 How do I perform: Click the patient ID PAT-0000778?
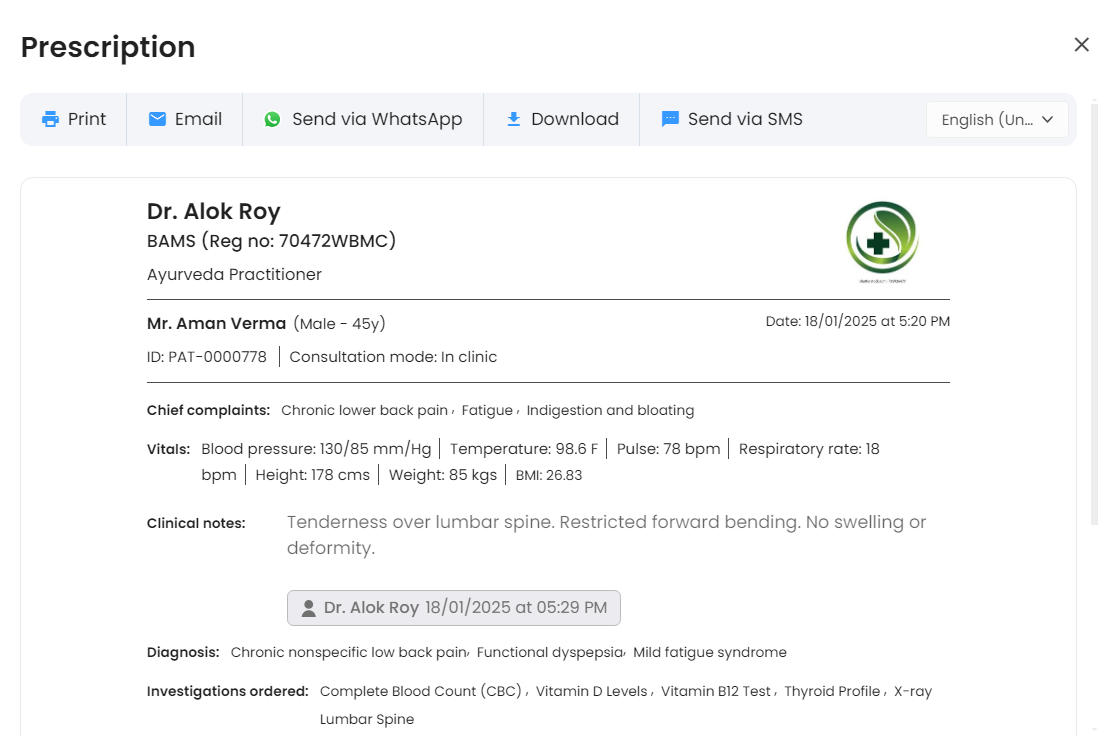(x=207, y=357)
